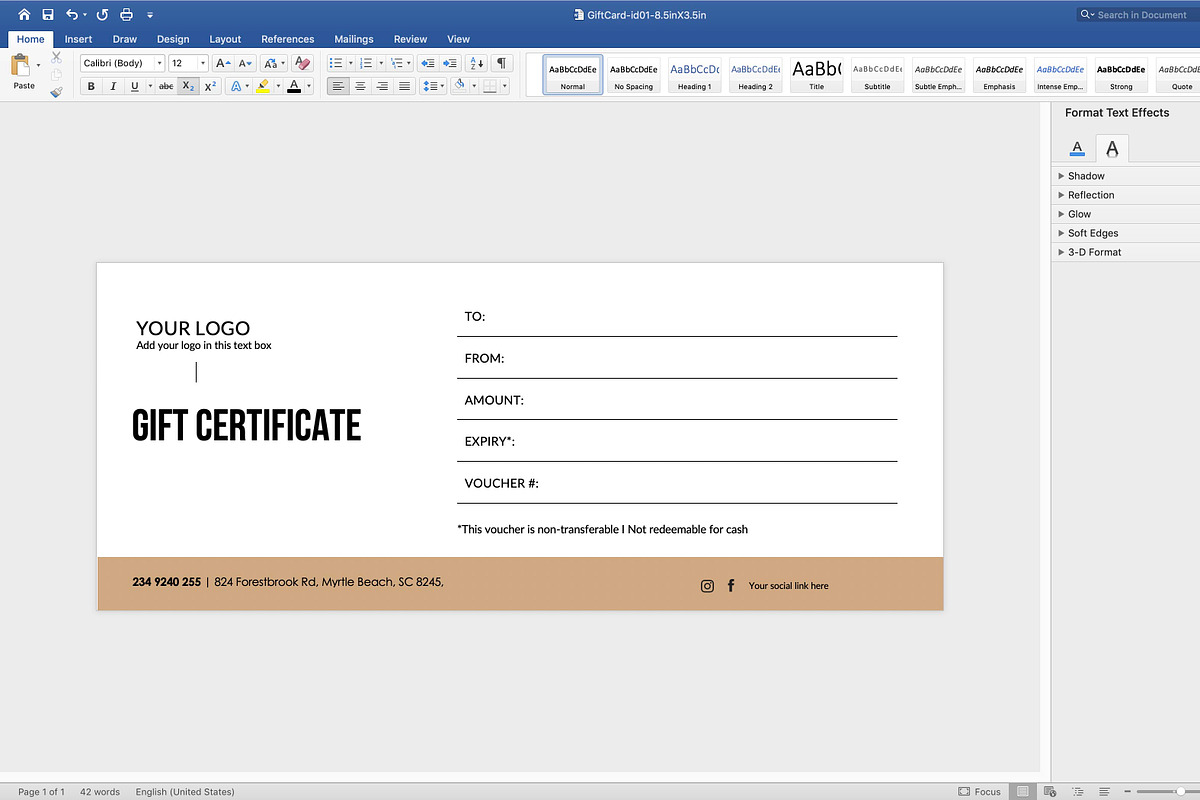Open Change Case dropdown
1200x800 pixels.
(274, 63)
